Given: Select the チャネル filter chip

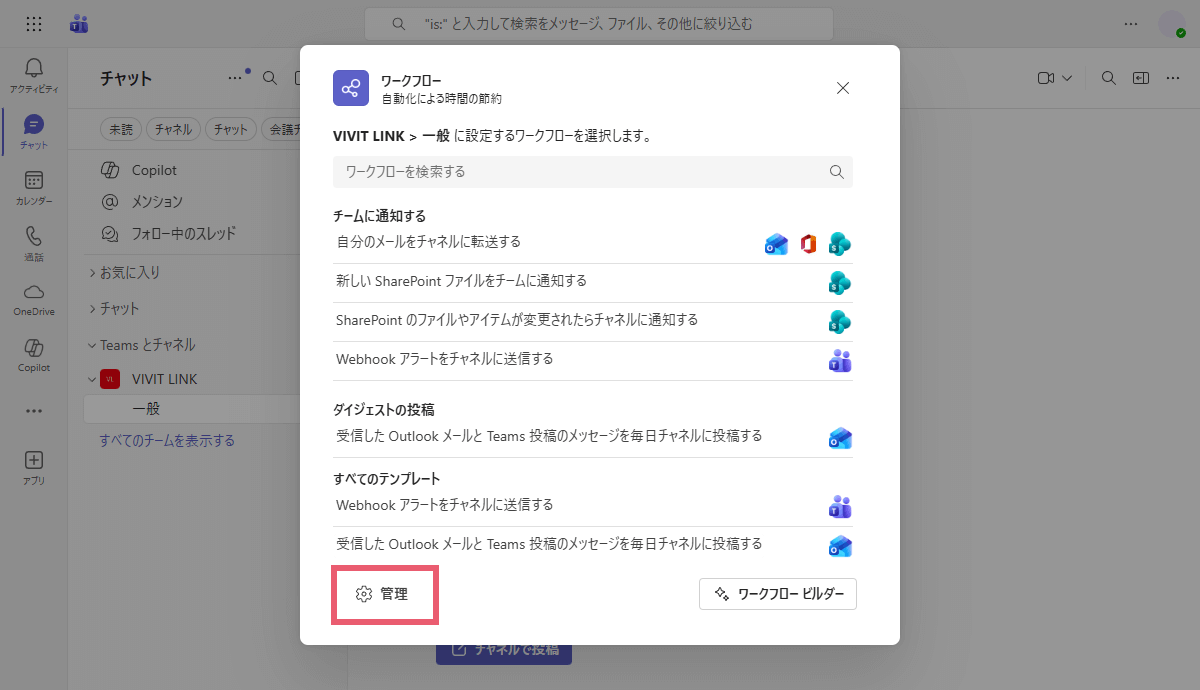Looking at the screenshot, I should pyautogui.click(x=174, y=129).
